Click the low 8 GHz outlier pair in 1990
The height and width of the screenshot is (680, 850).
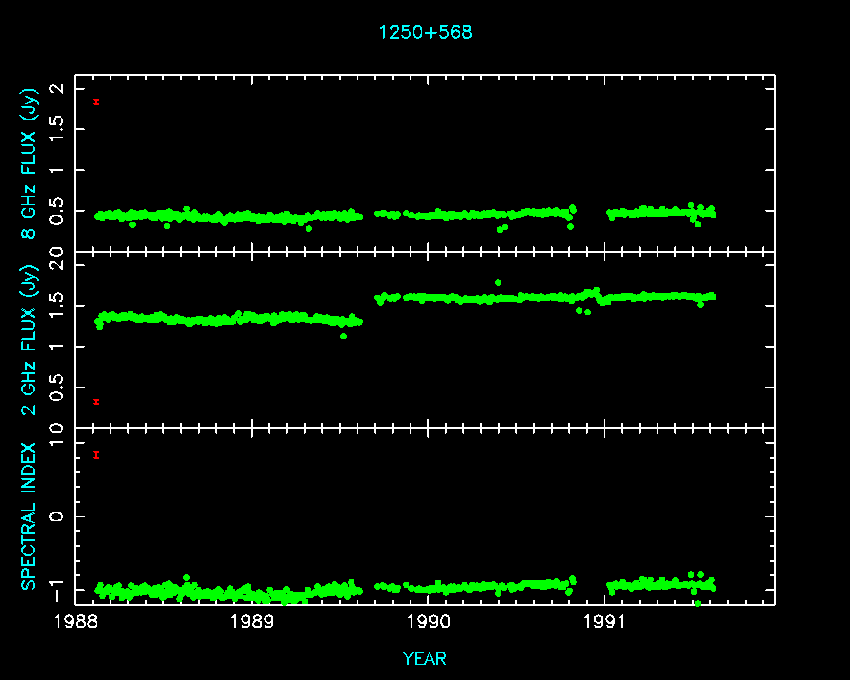[502, 228]
